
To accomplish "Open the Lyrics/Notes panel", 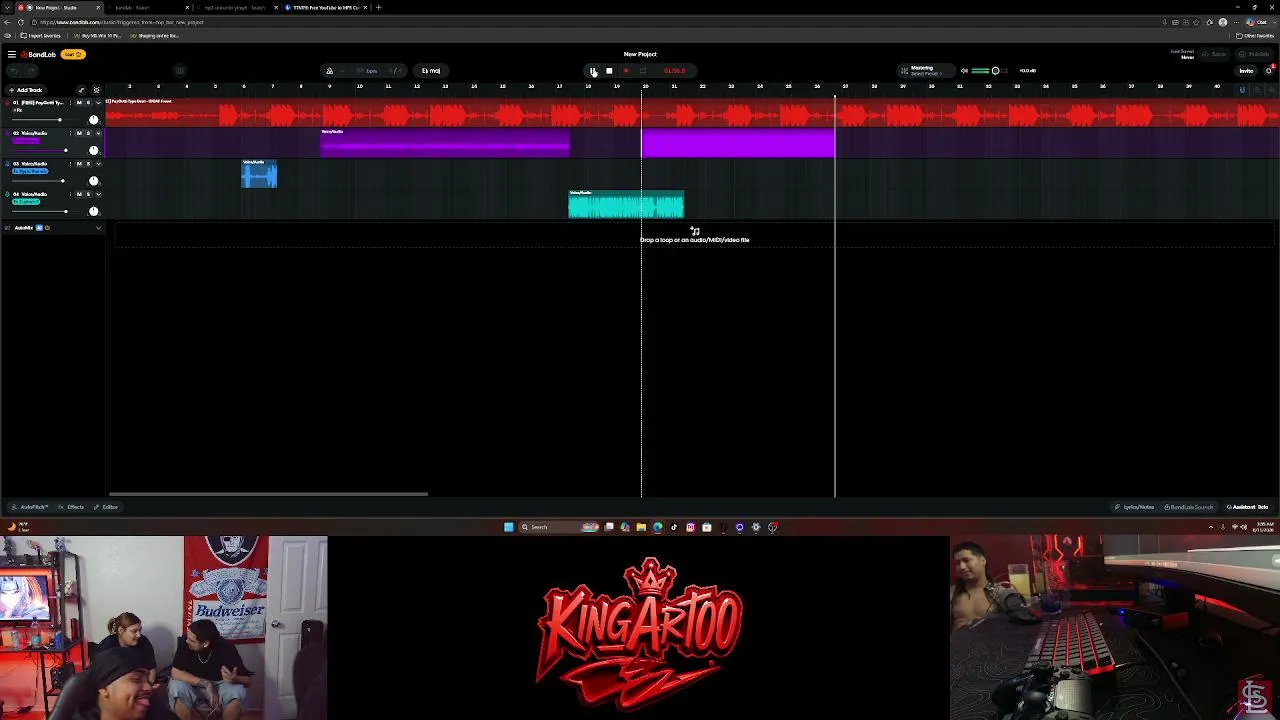I will (1135, 507).
